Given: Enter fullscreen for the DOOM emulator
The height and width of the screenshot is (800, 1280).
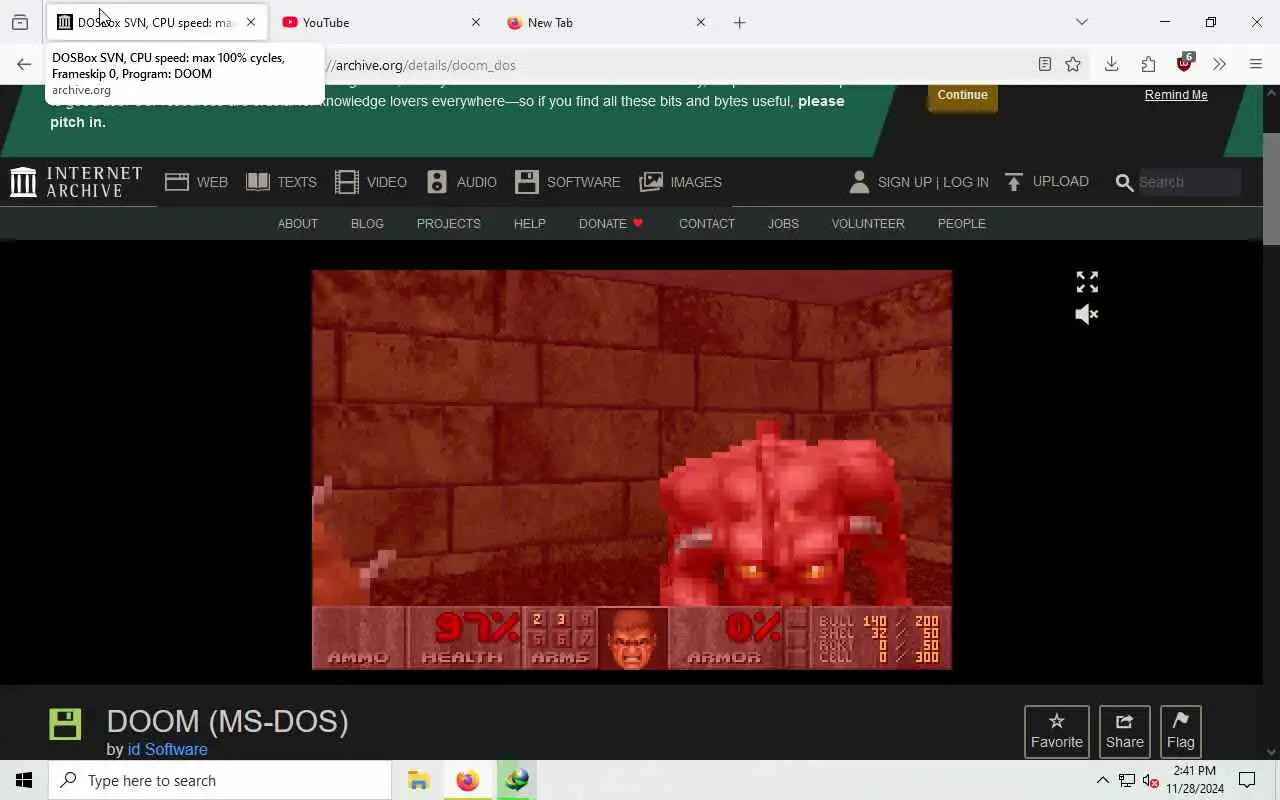Looking at the screenshot, I should click(1087, 282).
